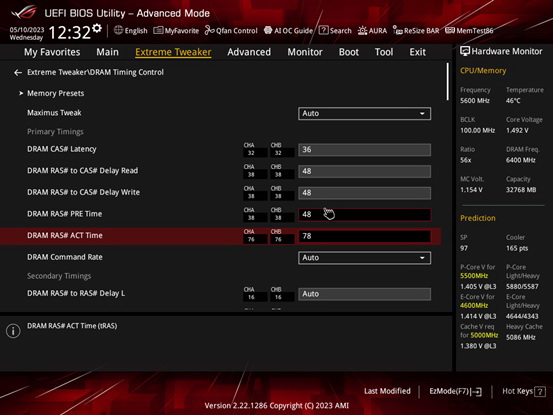Open DRAM Command Rate dropdown
Image resolution: width=553 pixels, height=415 pixels.
(x=364, y=258)
